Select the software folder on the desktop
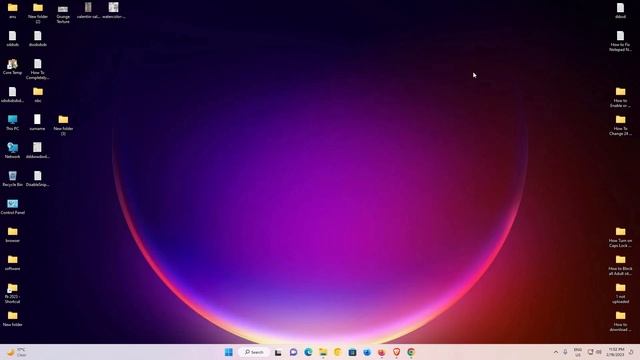This screenshot has height=360, width=640. pyautogui.click(x=12, y=262)
